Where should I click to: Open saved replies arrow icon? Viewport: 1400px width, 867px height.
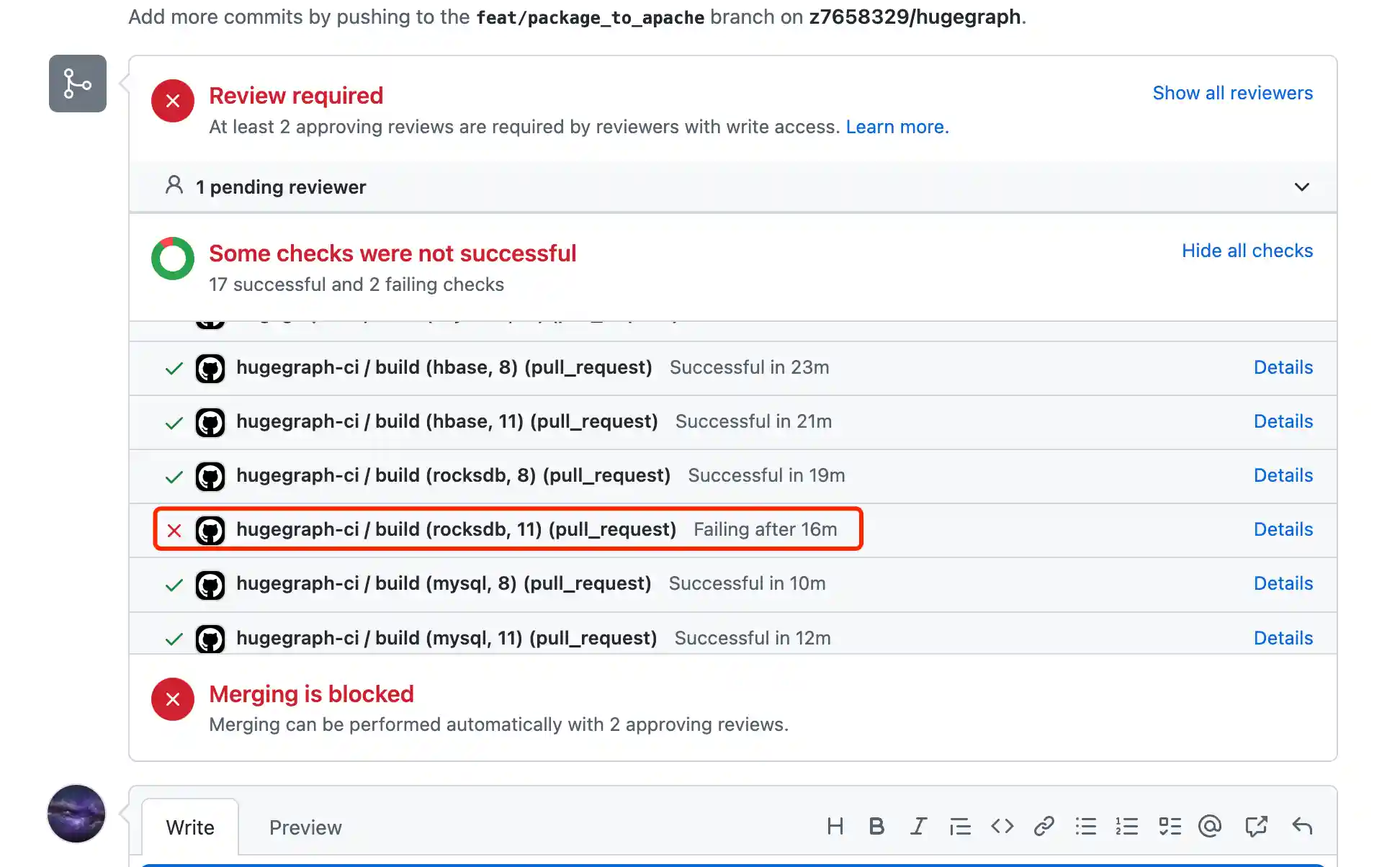pos(1302,826)
